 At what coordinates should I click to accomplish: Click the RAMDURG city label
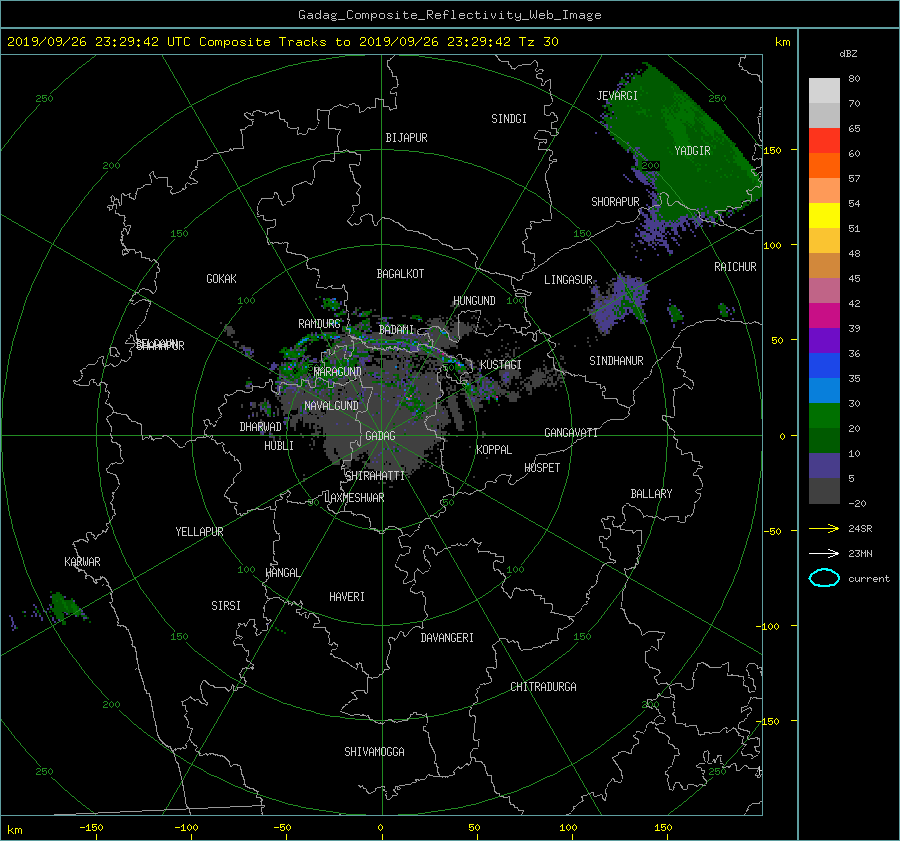[x=319, y=324]
